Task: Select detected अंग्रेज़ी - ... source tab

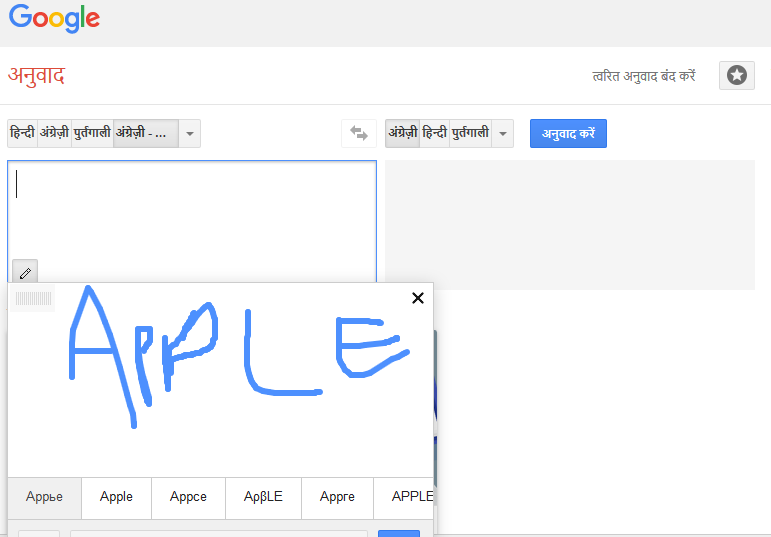Action: [x=146, y=133]
